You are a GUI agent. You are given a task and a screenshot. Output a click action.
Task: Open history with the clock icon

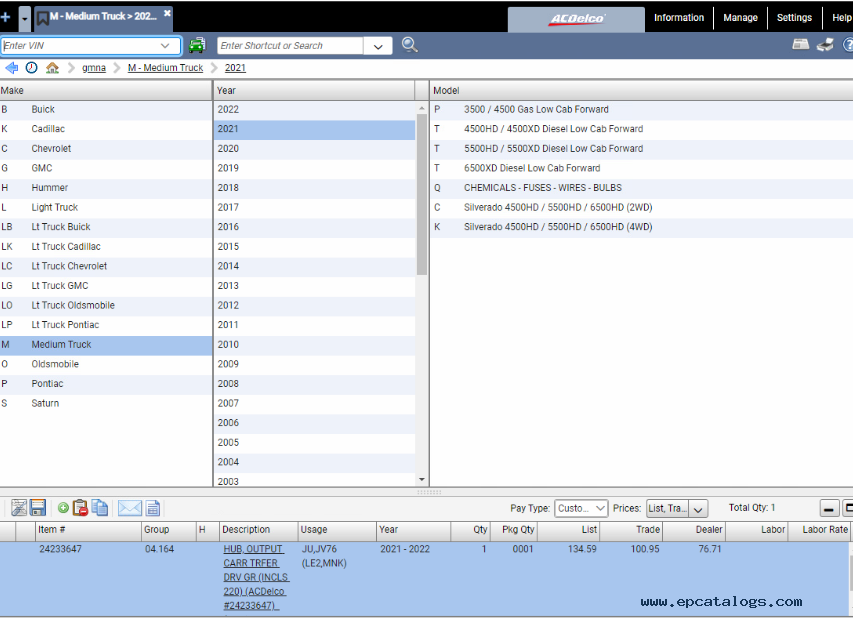point(32,67)
